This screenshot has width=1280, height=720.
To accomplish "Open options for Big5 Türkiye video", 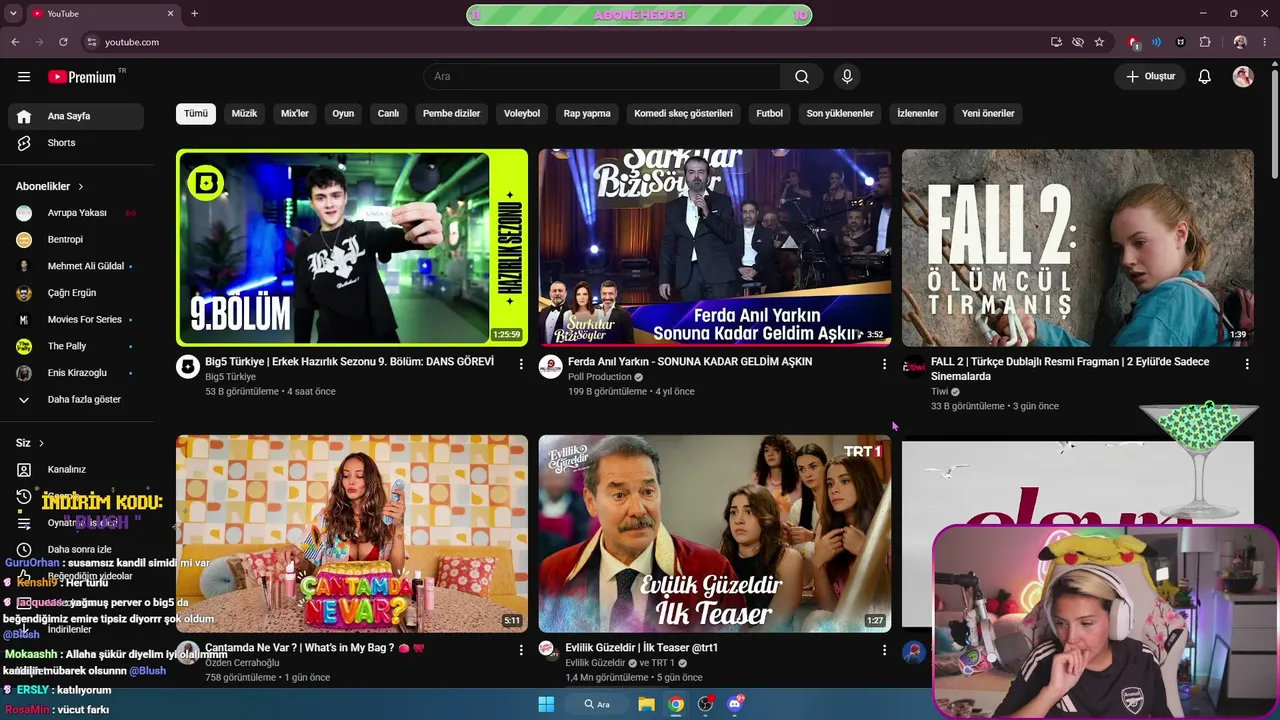I will coord(521,364).
